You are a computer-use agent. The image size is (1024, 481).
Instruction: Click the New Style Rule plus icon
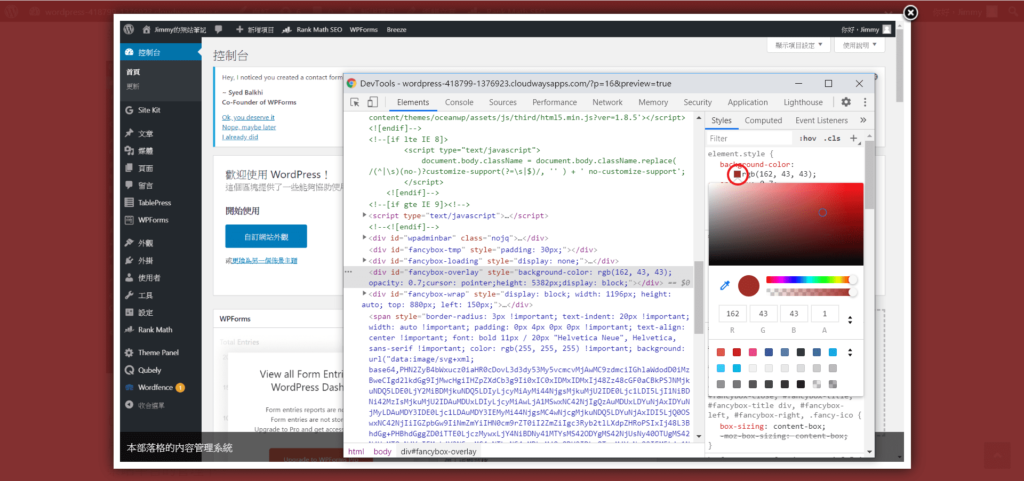coord(853,138)
